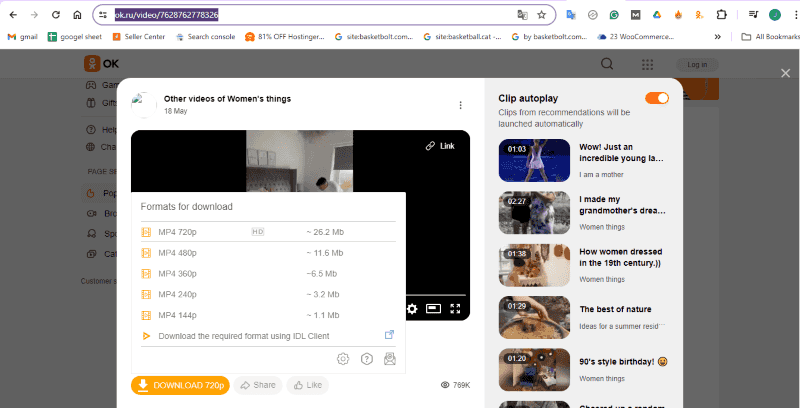Copy video Link from player
800x408 pixels.
click(440, 146)
